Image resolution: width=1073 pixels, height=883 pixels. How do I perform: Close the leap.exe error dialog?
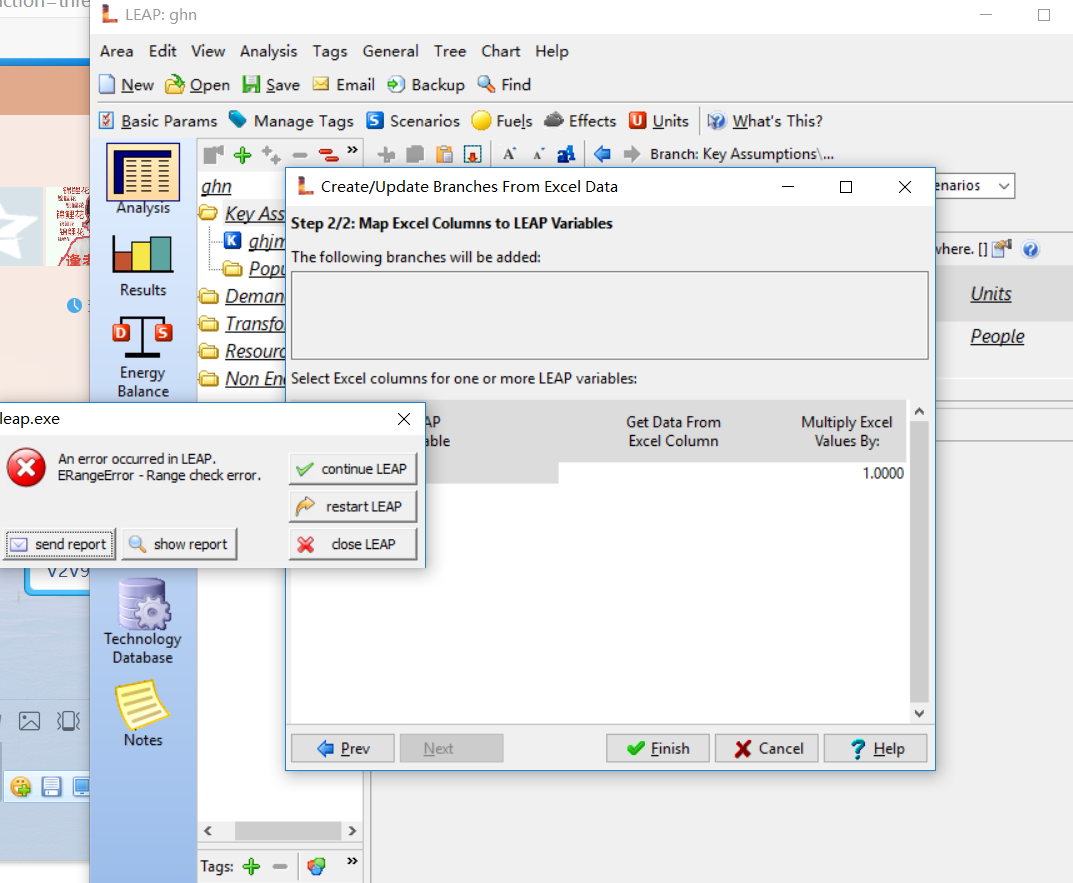tap(404, 419)
